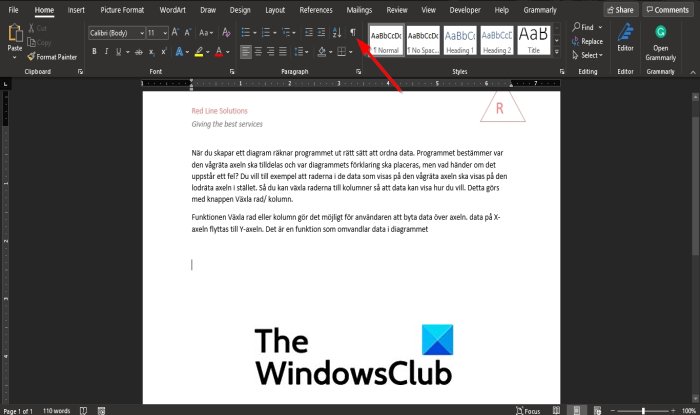
Task: Apply strikethrough formatting
Action: (x=139, y=52)
